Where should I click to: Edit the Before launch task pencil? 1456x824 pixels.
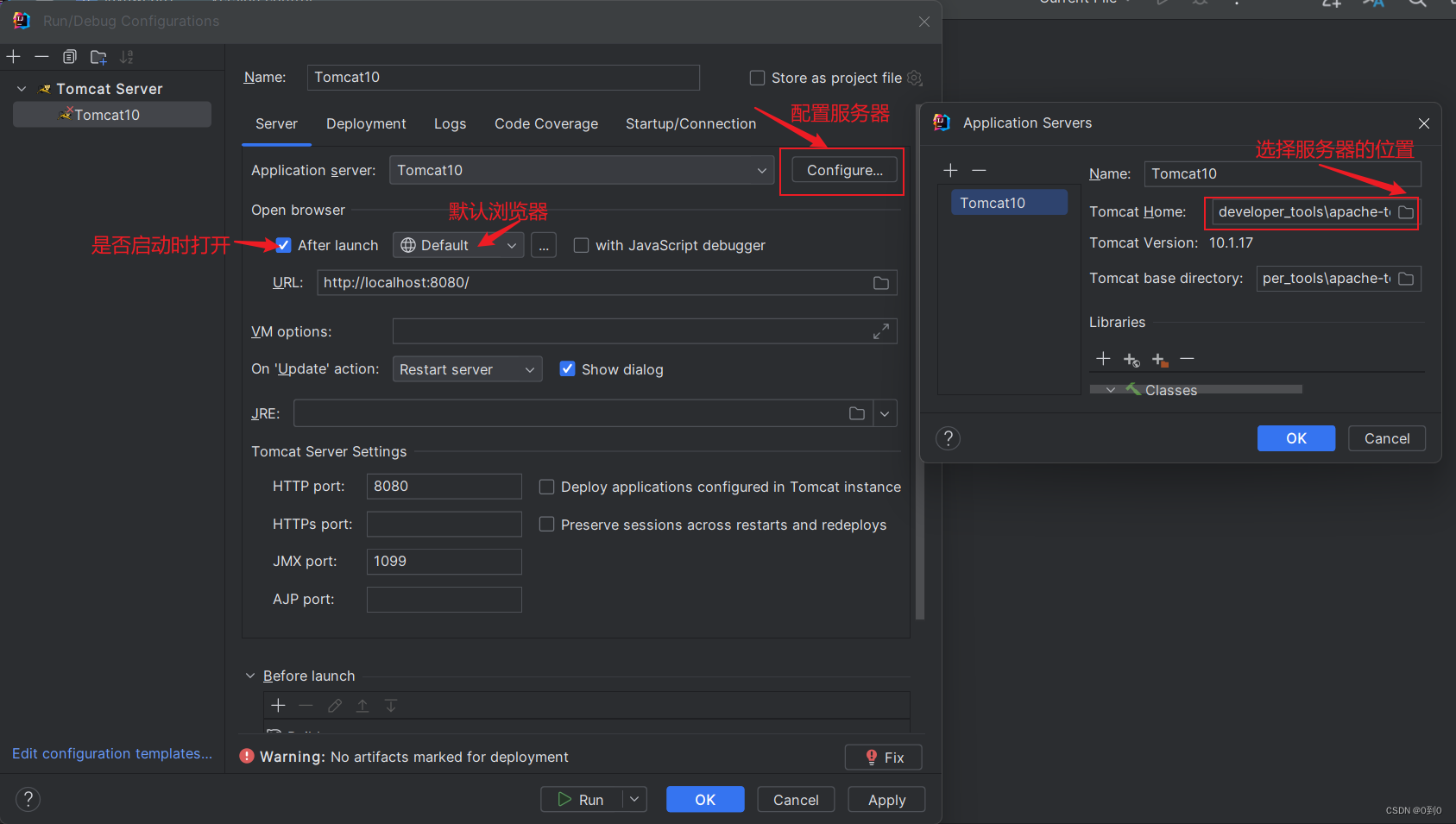tap(335, 706)
